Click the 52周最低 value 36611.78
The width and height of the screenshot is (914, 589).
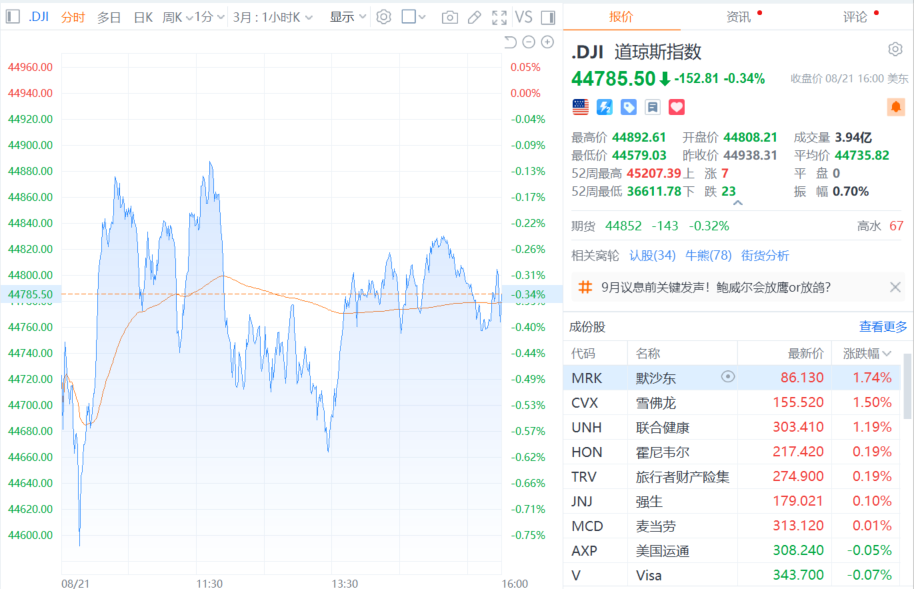coord(653,191)
